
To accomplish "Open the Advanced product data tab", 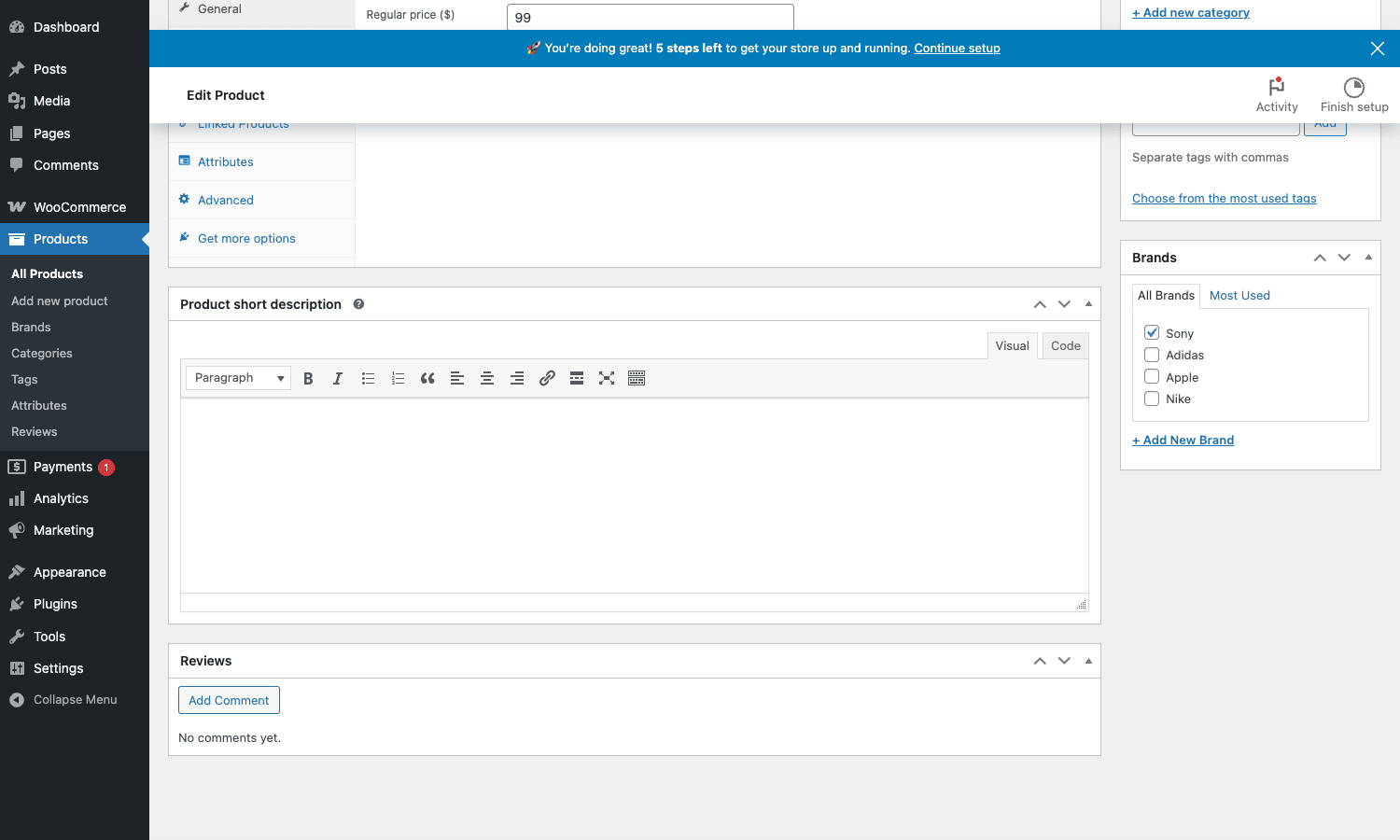I will tap(262, 200).
